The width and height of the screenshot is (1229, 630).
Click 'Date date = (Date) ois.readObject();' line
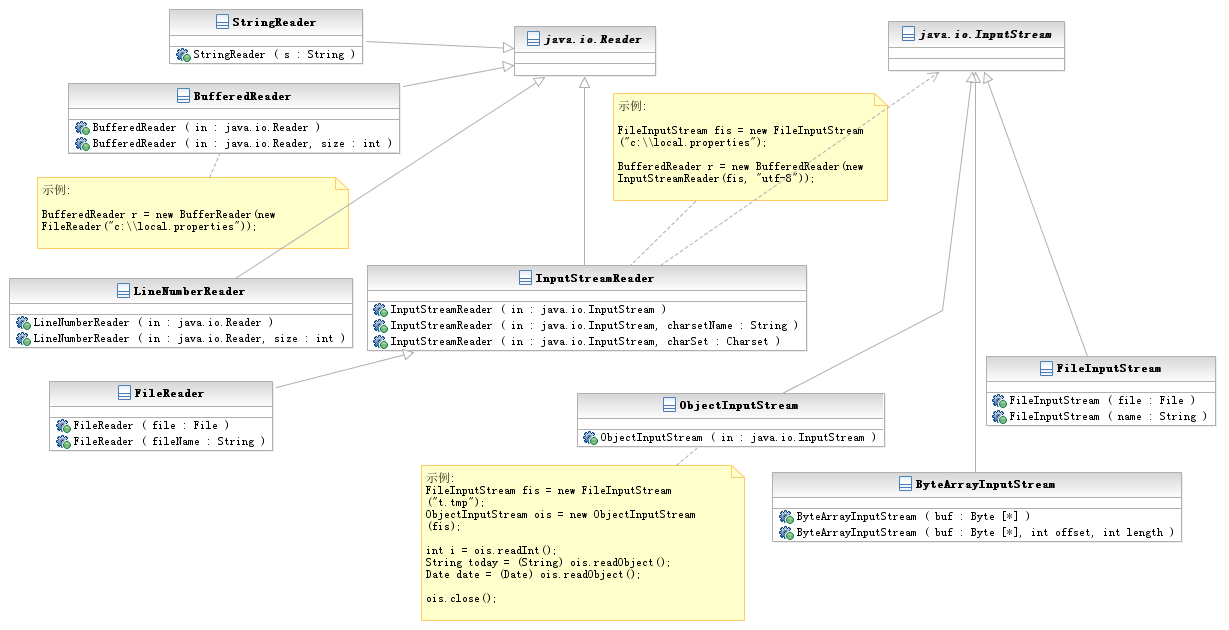coord(533,575)
